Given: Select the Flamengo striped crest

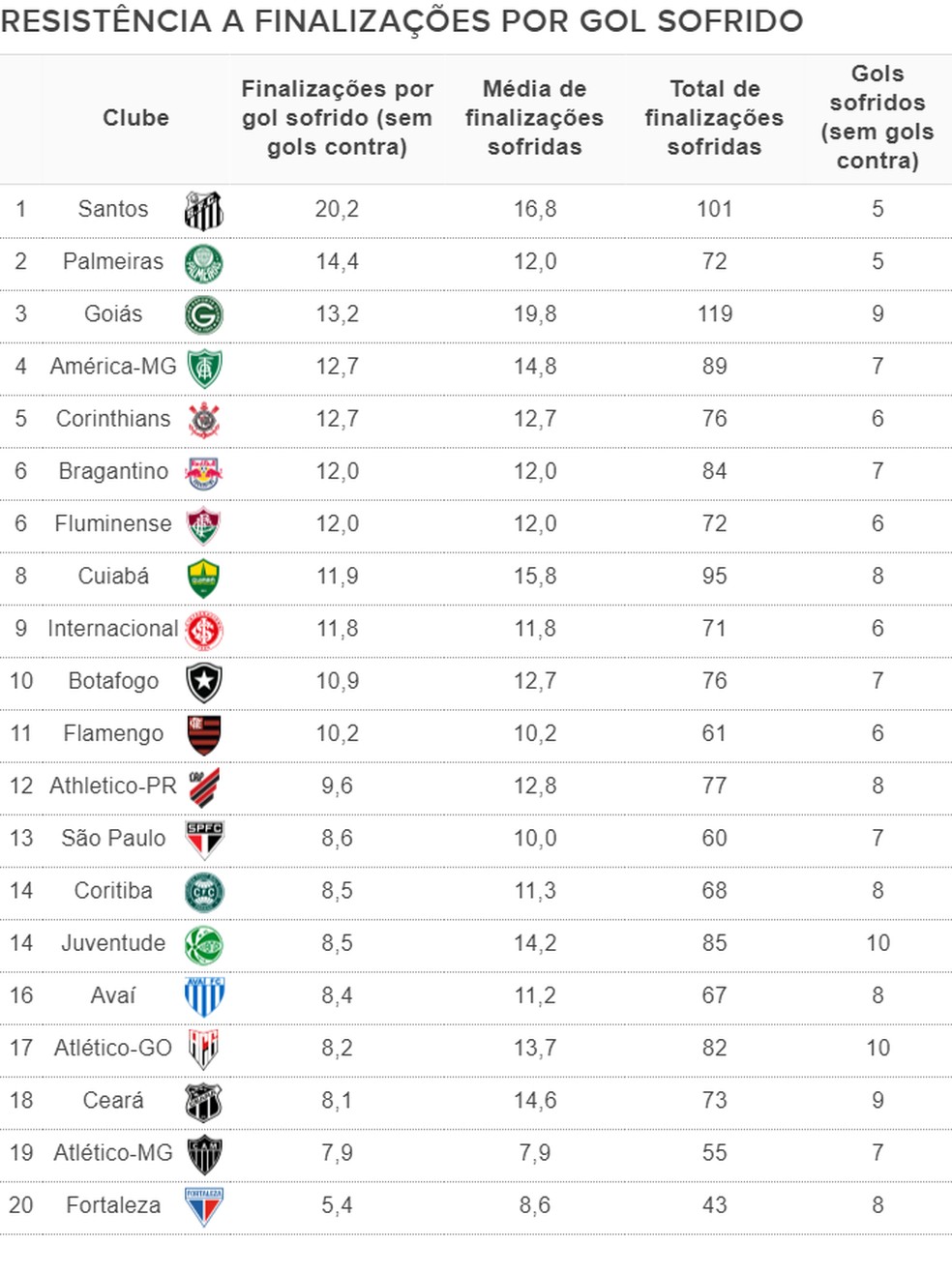Looking at the screenshot, I should [204, 734].
